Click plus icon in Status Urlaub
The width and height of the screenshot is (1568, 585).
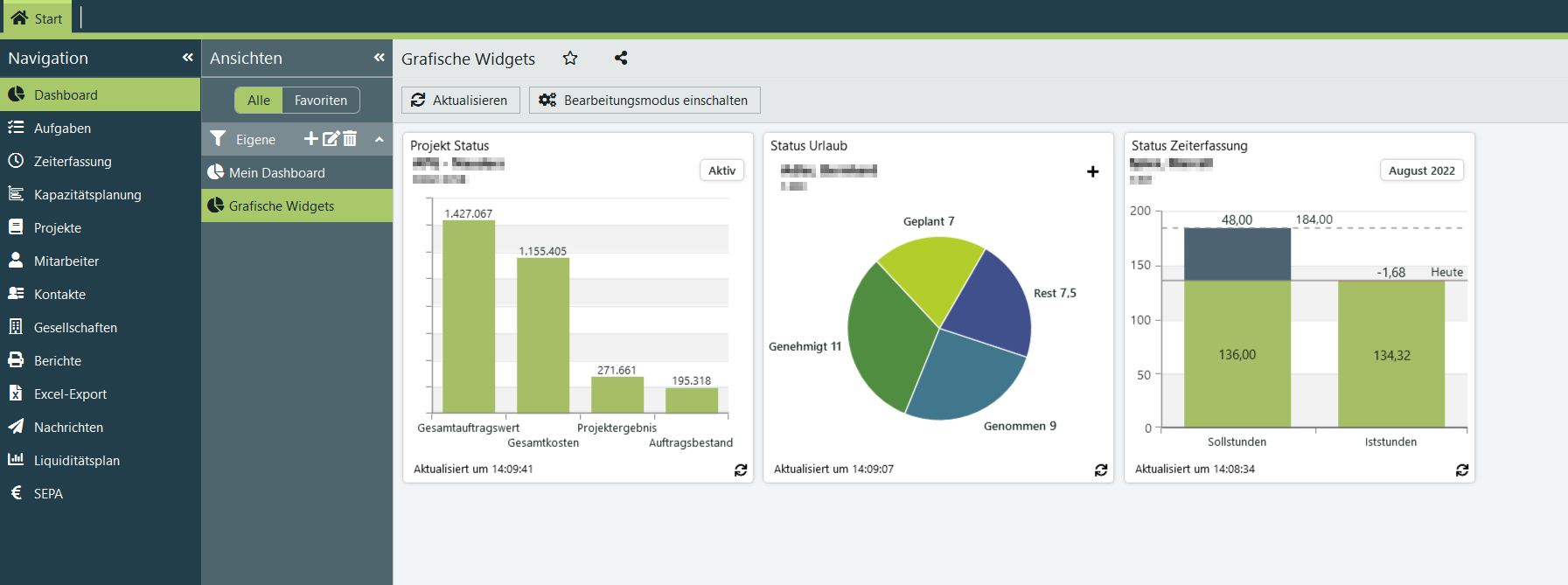[x=1092, y=171]
